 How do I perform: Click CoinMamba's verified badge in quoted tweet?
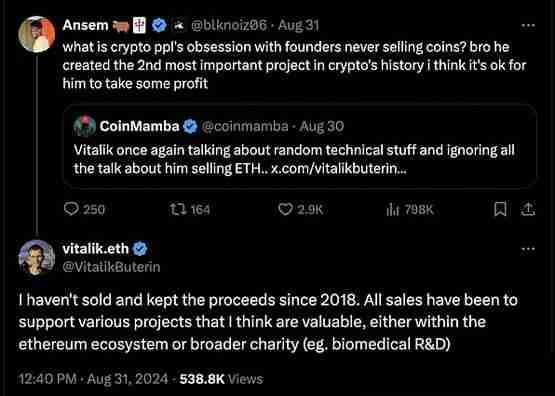(190, 126)
